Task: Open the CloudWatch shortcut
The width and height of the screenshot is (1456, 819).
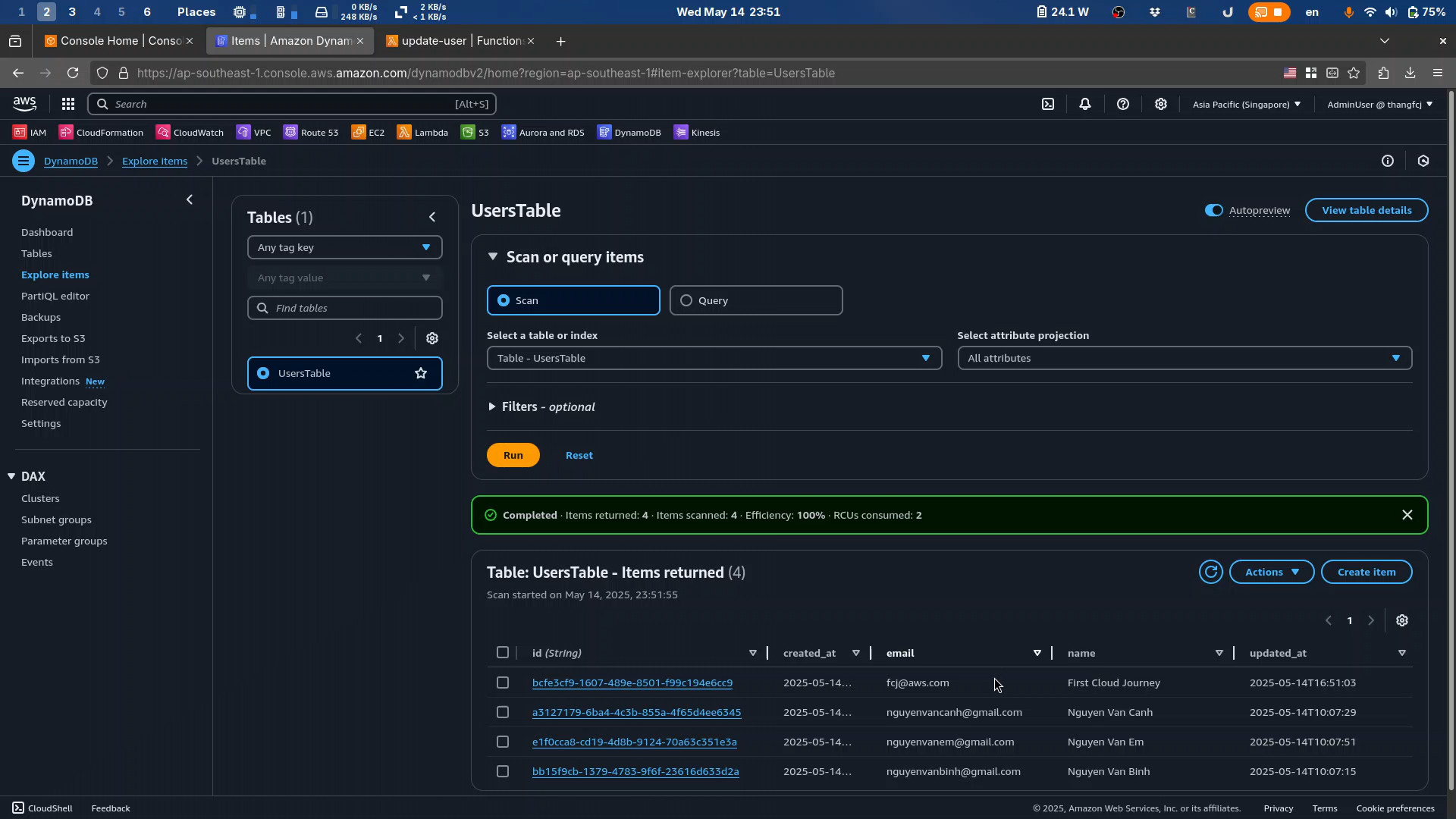Action: (x=190, y=132)
